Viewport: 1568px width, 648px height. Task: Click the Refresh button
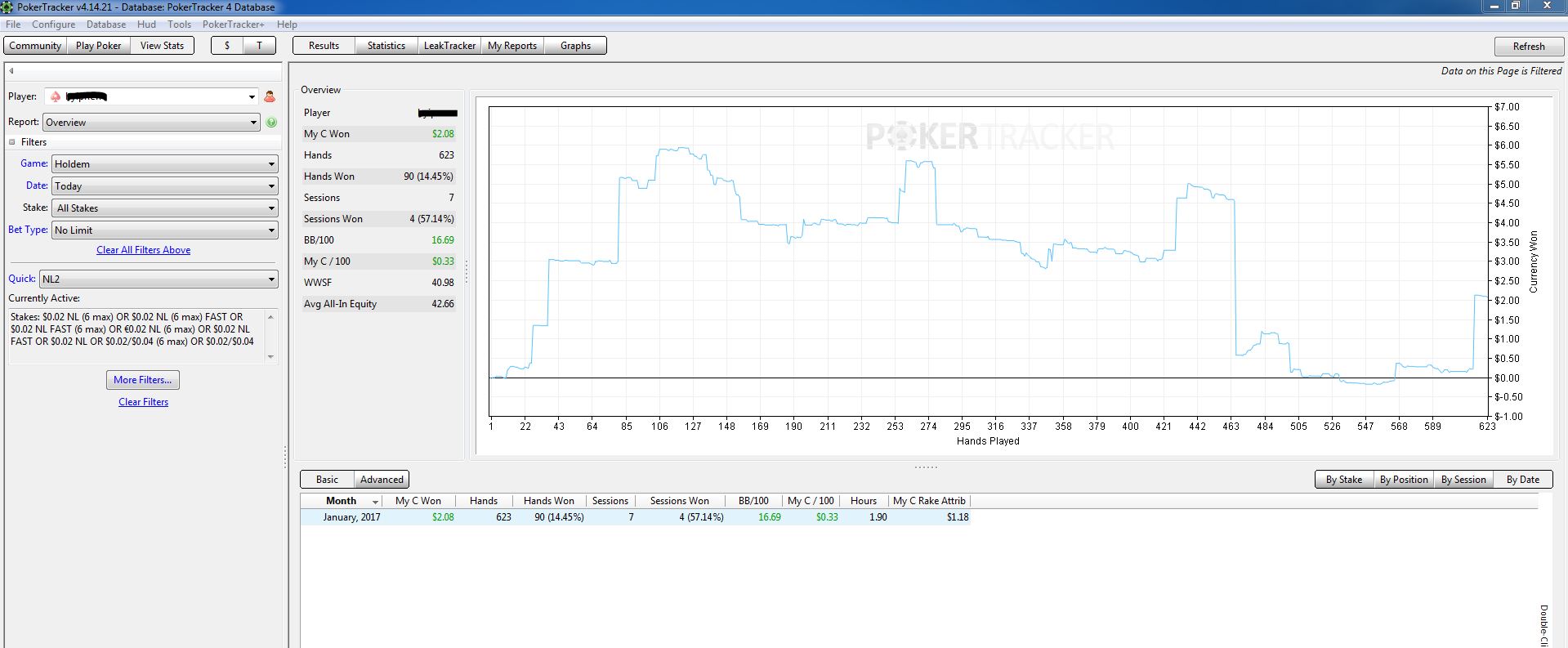[x=1528, y=47]
